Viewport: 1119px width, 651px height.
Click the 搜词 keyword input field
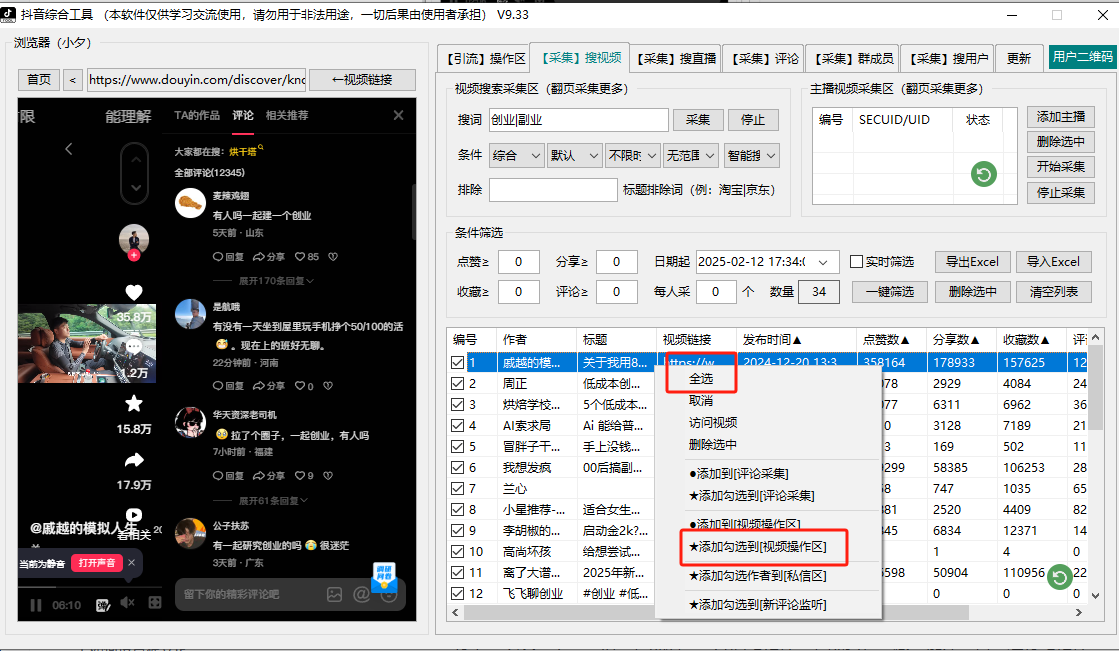point(578,120)
